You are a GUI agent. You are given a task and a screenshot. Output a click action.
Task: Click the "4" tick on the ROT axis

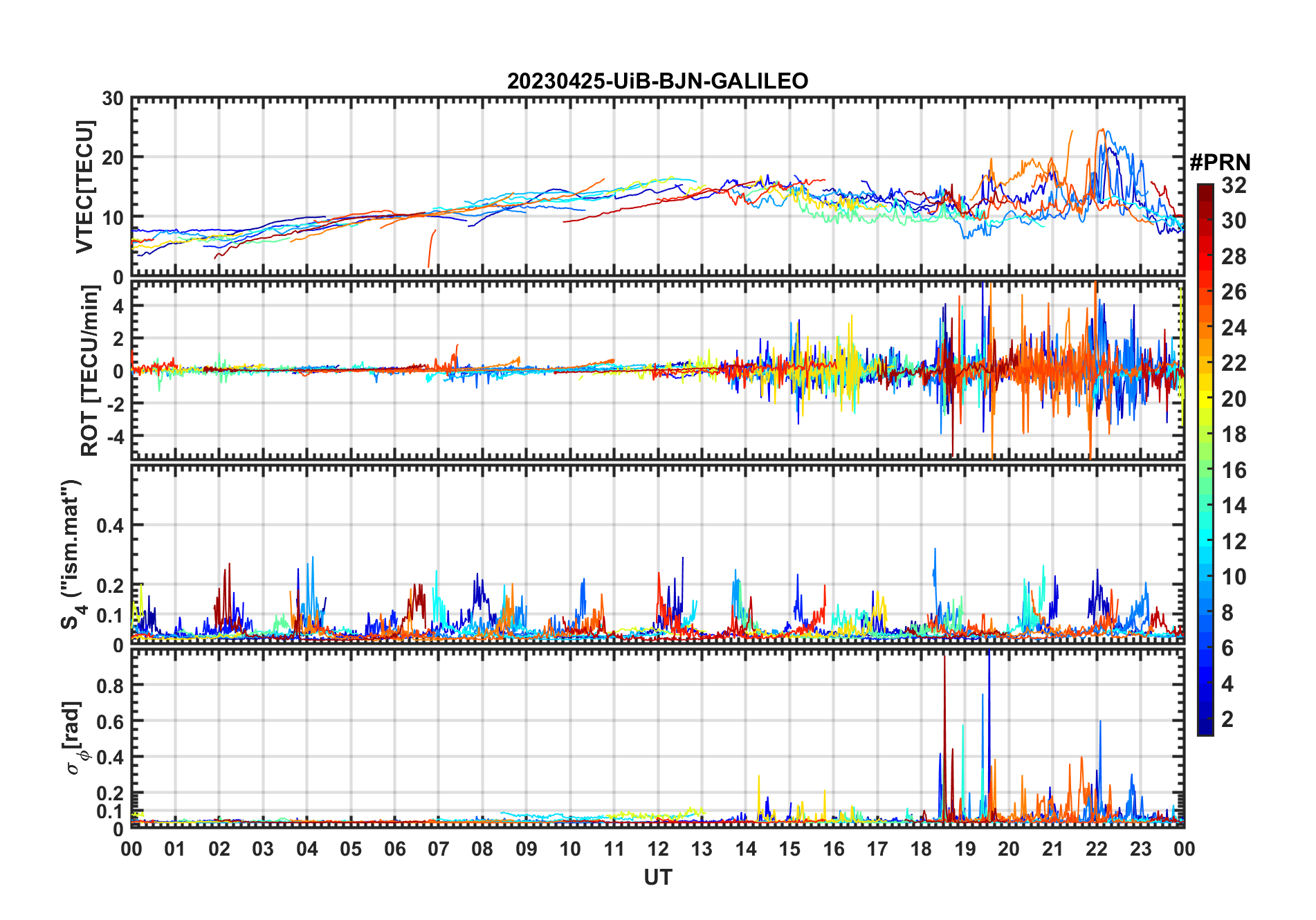(118, 306)
